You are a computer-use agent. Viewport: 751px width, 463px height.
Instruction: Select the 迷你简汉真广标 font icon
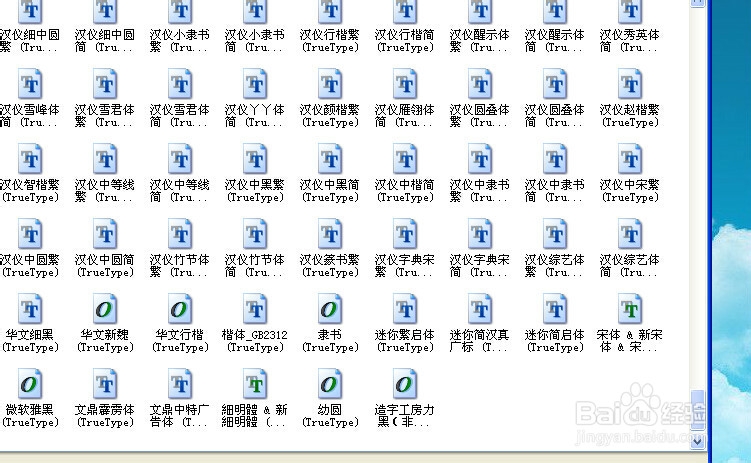click(x=480, y=309)
